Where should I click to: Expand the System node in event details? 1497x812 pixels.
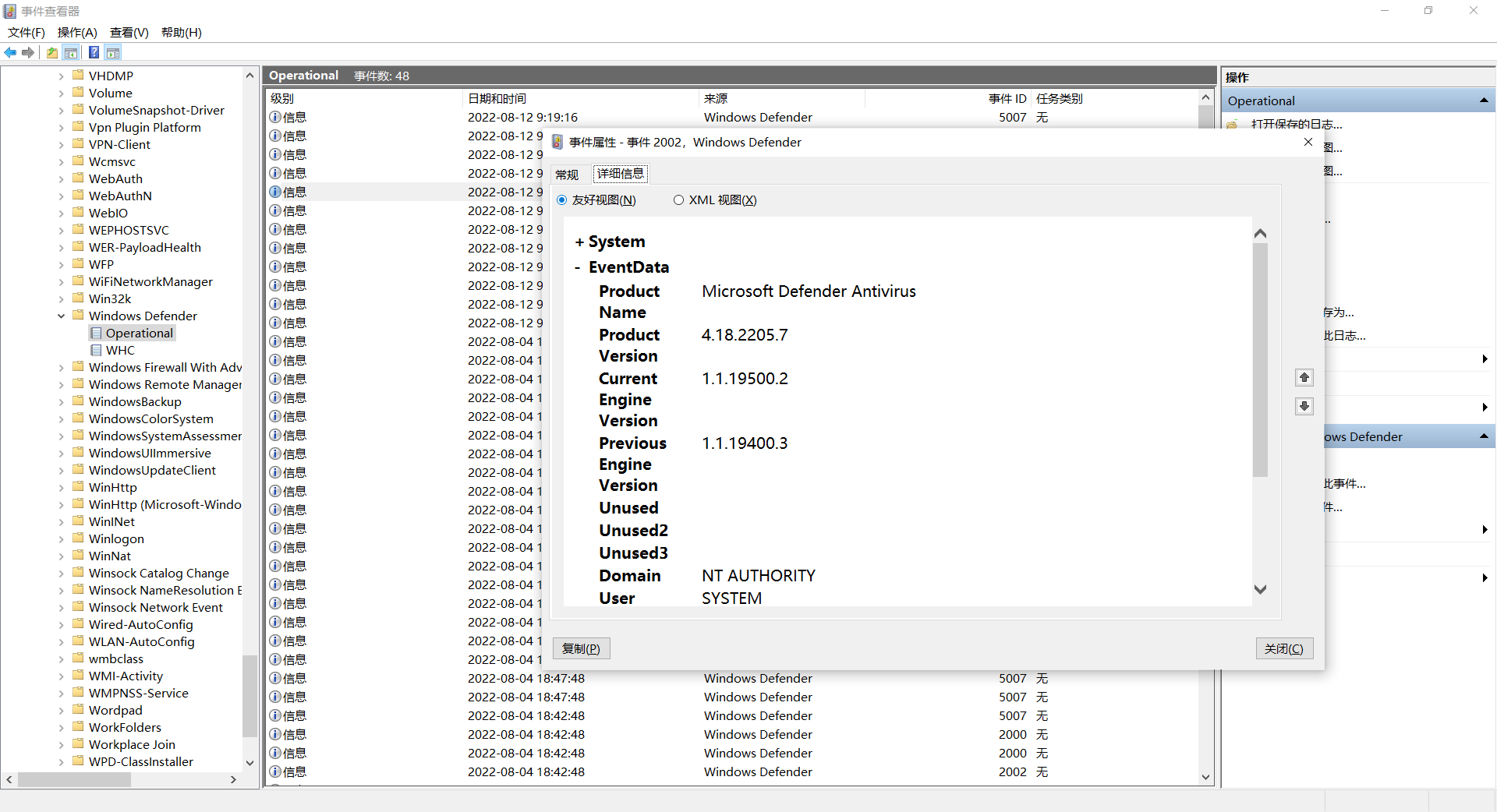579,242
